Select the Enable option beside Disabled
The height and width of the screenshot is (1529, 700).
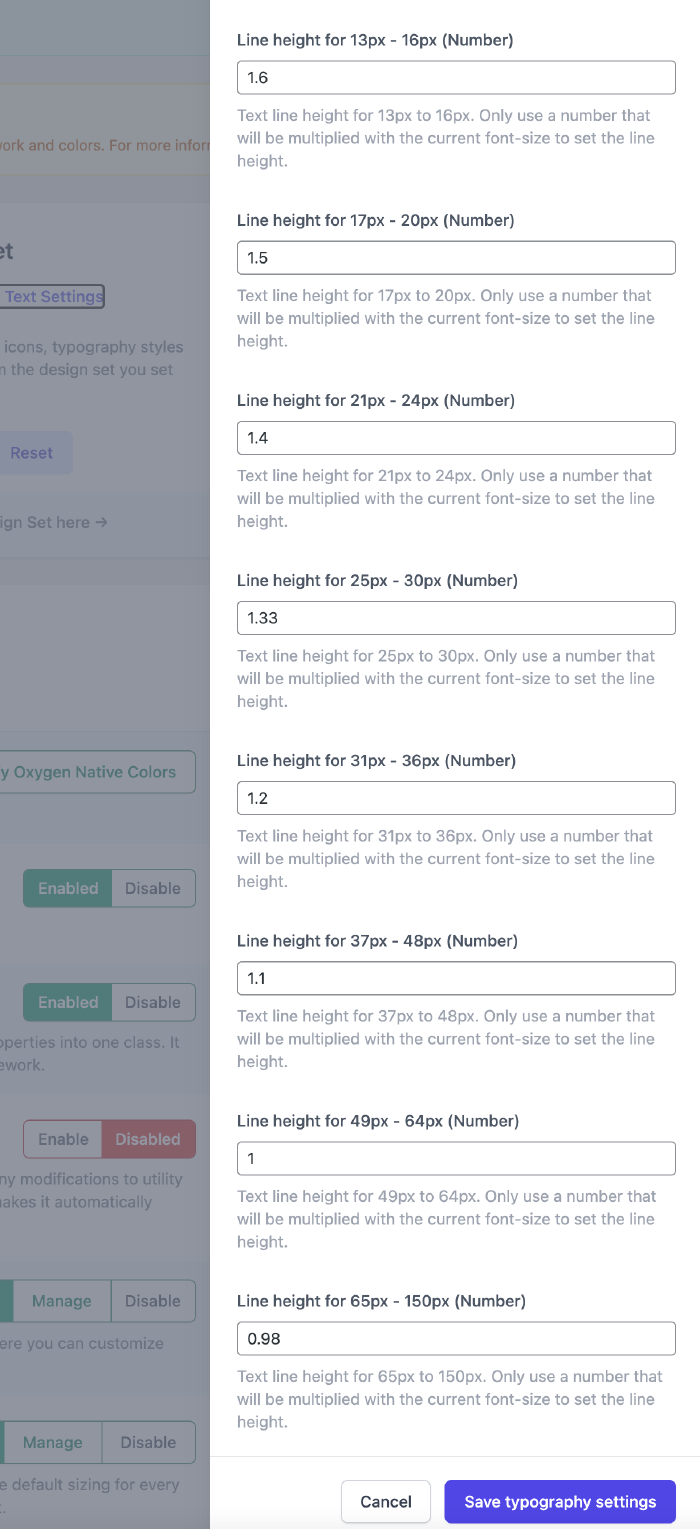[63, 1139]
